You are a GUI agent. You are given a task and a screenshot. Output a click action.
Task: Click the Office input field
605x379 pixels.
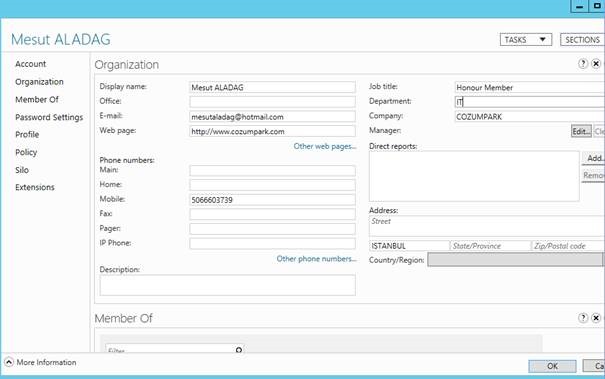point(272,102)
